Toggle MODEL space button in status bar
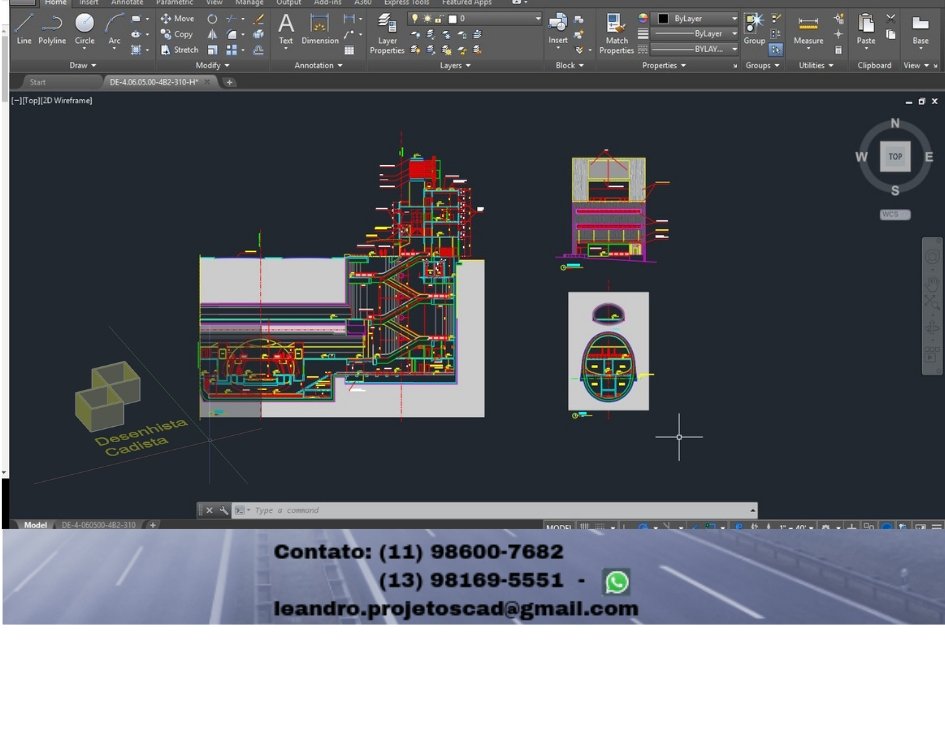 (x=558, y=526)
